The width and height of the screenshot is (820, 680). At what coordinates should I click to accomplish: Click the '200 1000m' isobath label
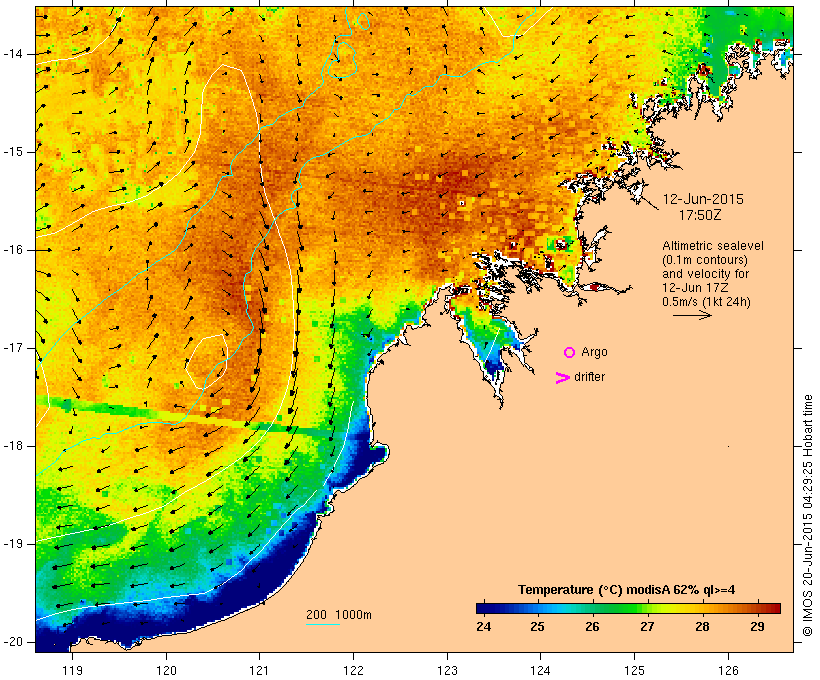339,615
